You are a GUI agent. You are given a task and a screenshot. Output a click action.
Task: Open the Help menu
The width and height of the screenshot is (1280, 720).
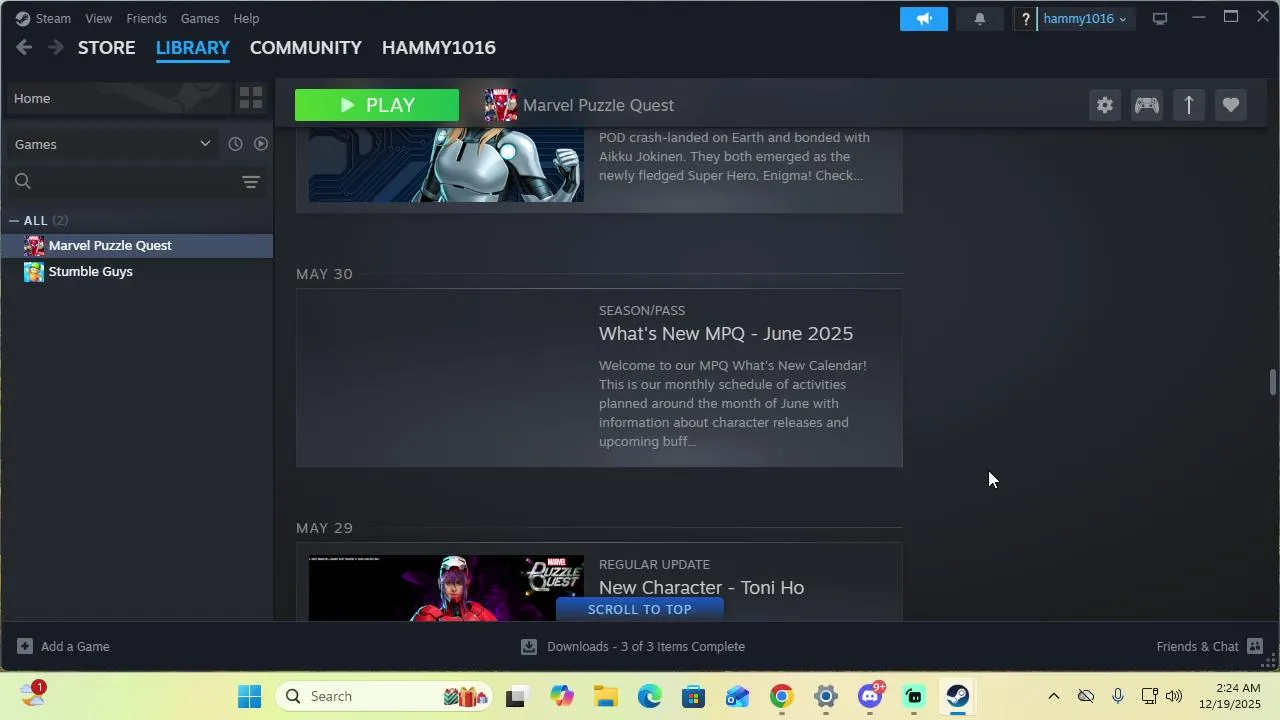246,18
